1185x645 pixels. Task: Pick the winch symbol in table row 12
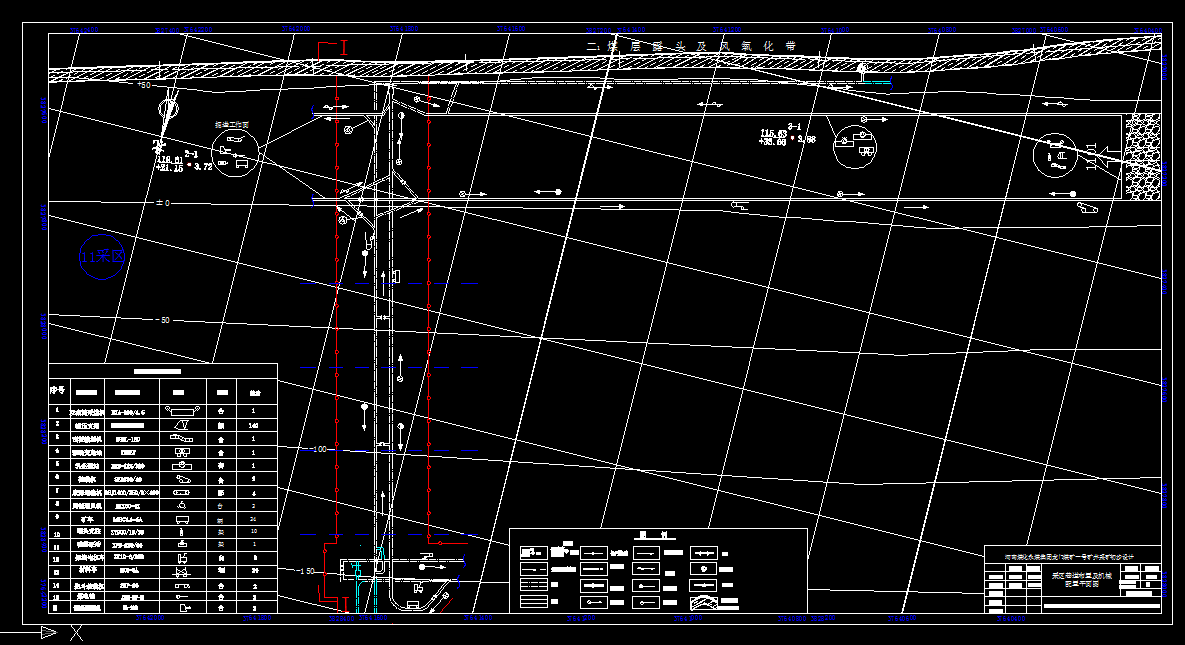click(x=183, y=557)
